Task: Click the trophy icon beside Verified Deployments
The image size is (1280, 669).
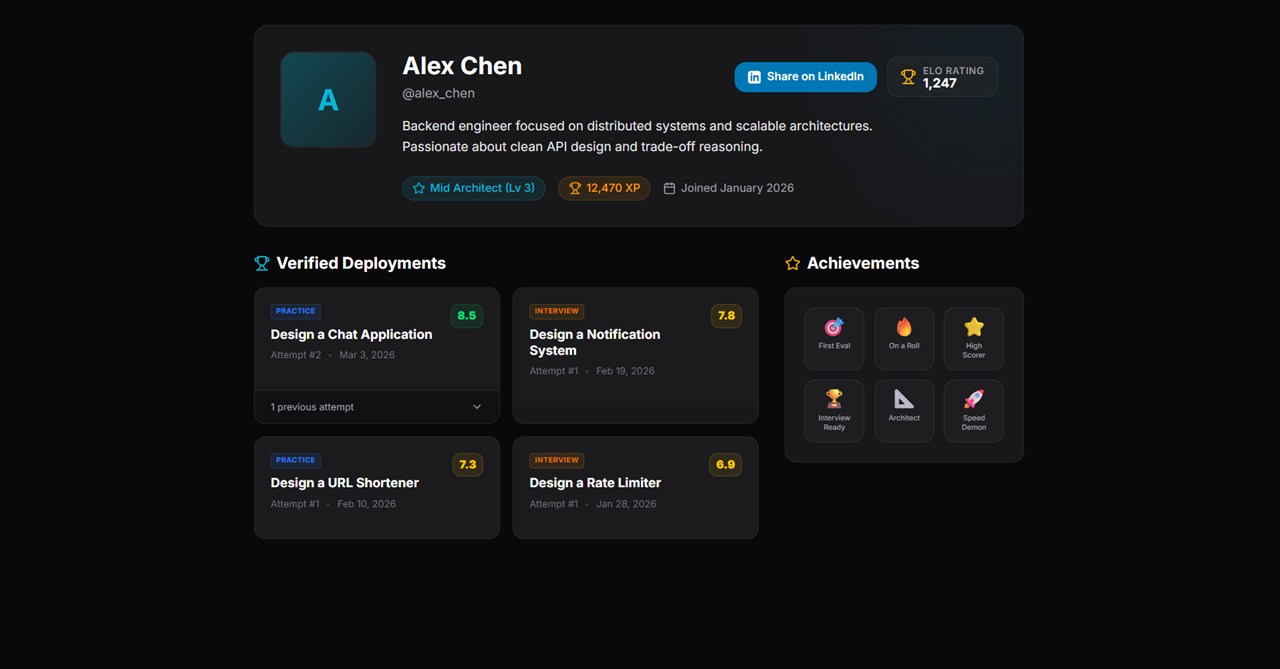Action: (x=261, y=263)
